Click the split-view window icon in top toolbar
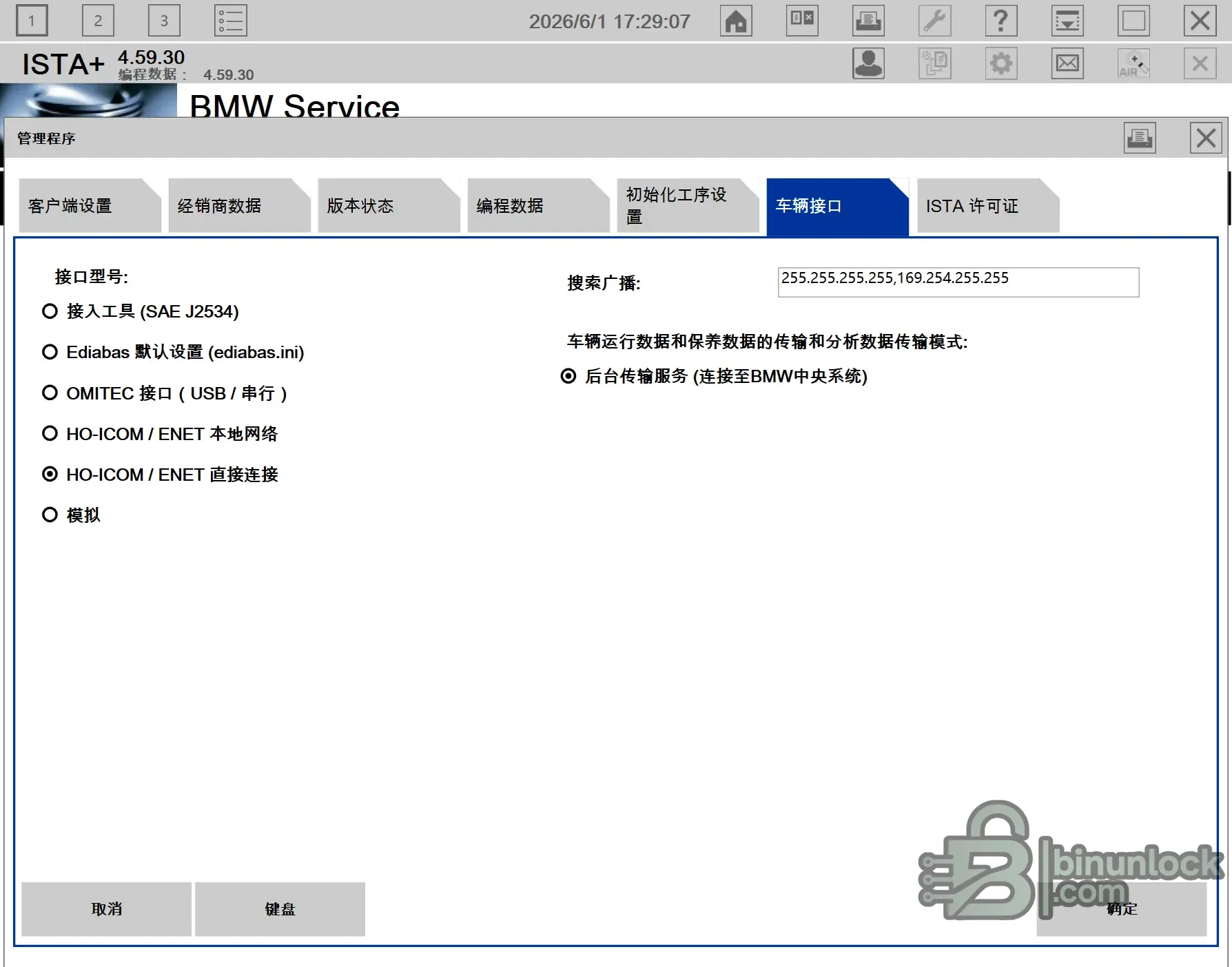Image resolution: width=1232 pixels, height=967 pixels. [x=802, y=21]
